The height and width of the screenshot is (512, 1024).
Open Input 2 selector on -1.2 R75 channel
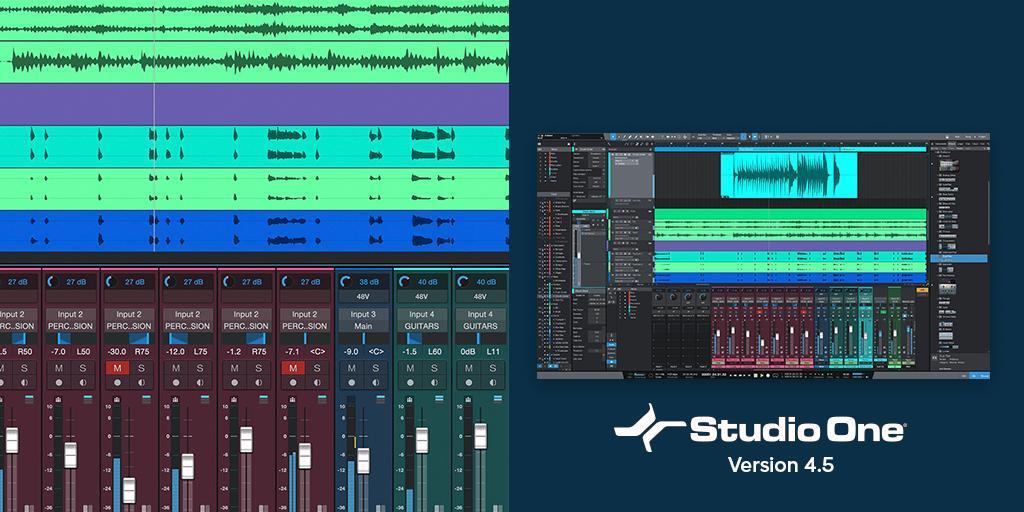tap(246, 314)
